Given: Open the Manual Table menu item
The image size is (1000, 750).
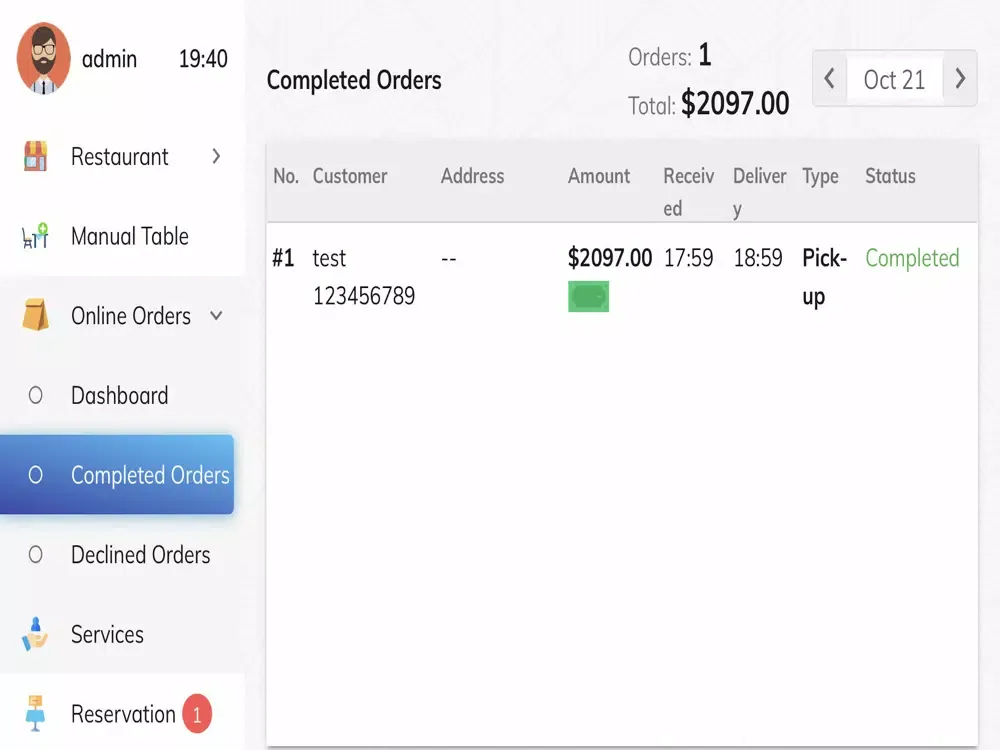Looking at the screenshot, I should (129, 237).
